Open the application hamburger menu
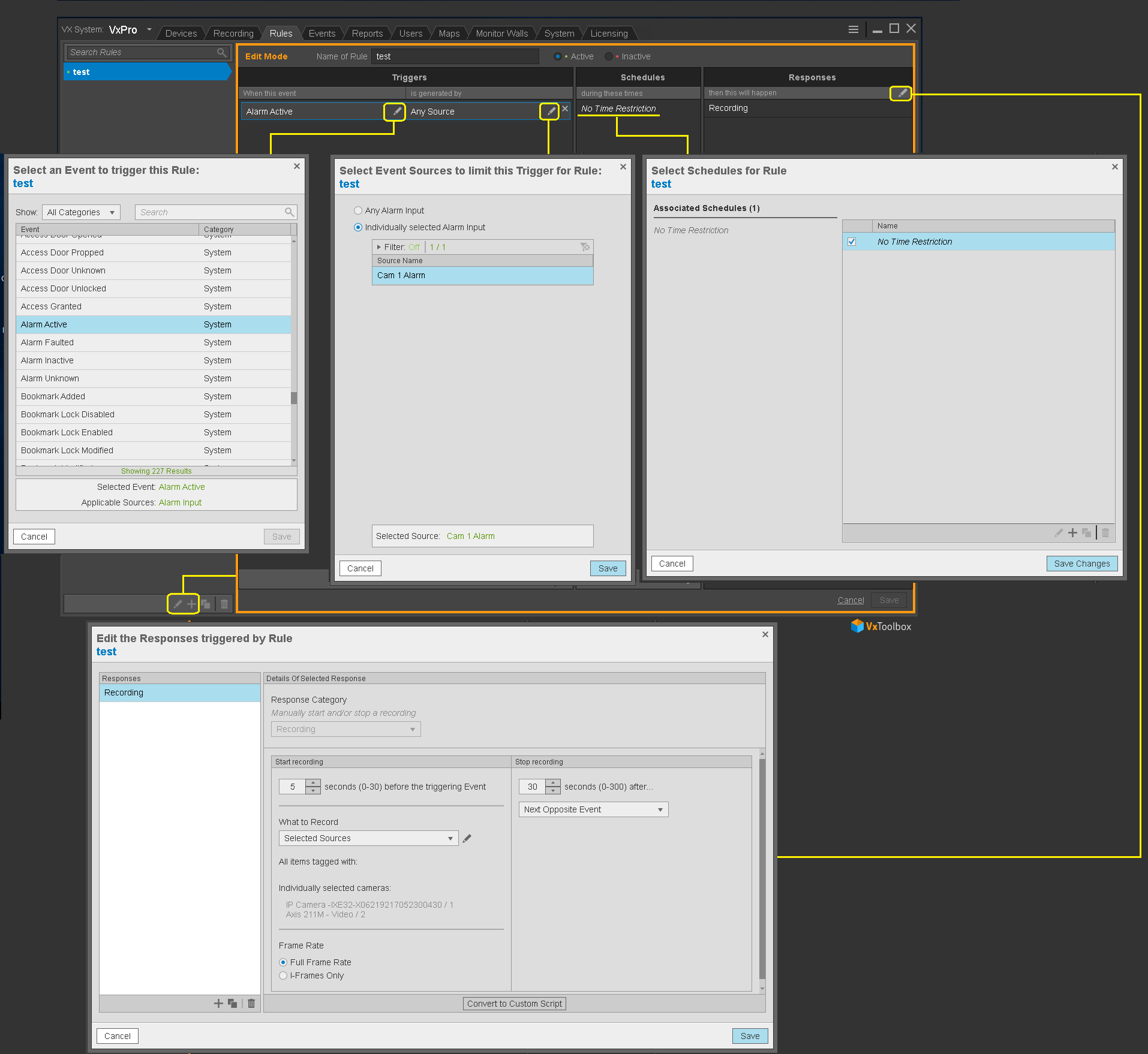Image resolution: width=1148 pixels, height=1054 pixels. (854, 29)
